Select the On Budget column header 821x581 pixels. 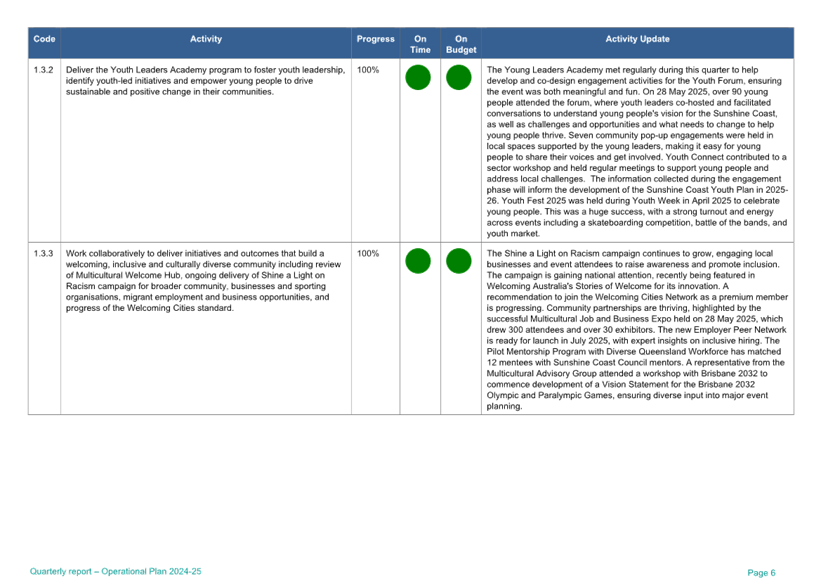(460, 44)
